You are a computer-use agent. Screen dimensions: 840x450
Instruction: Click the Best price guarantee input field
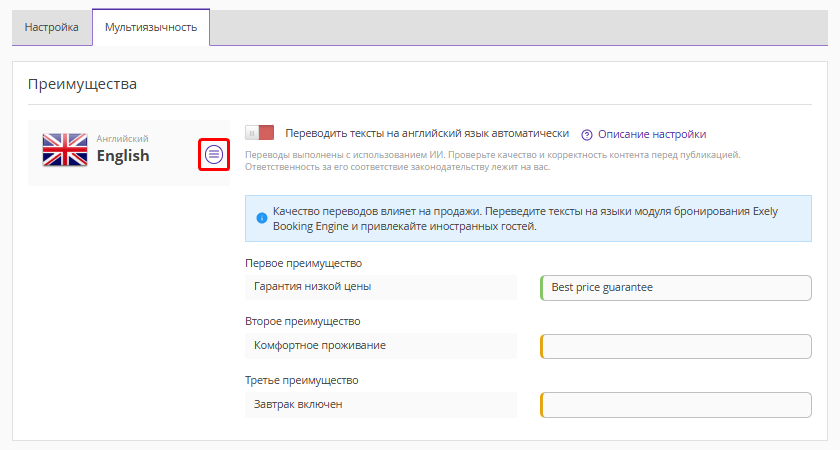point(676,288)
